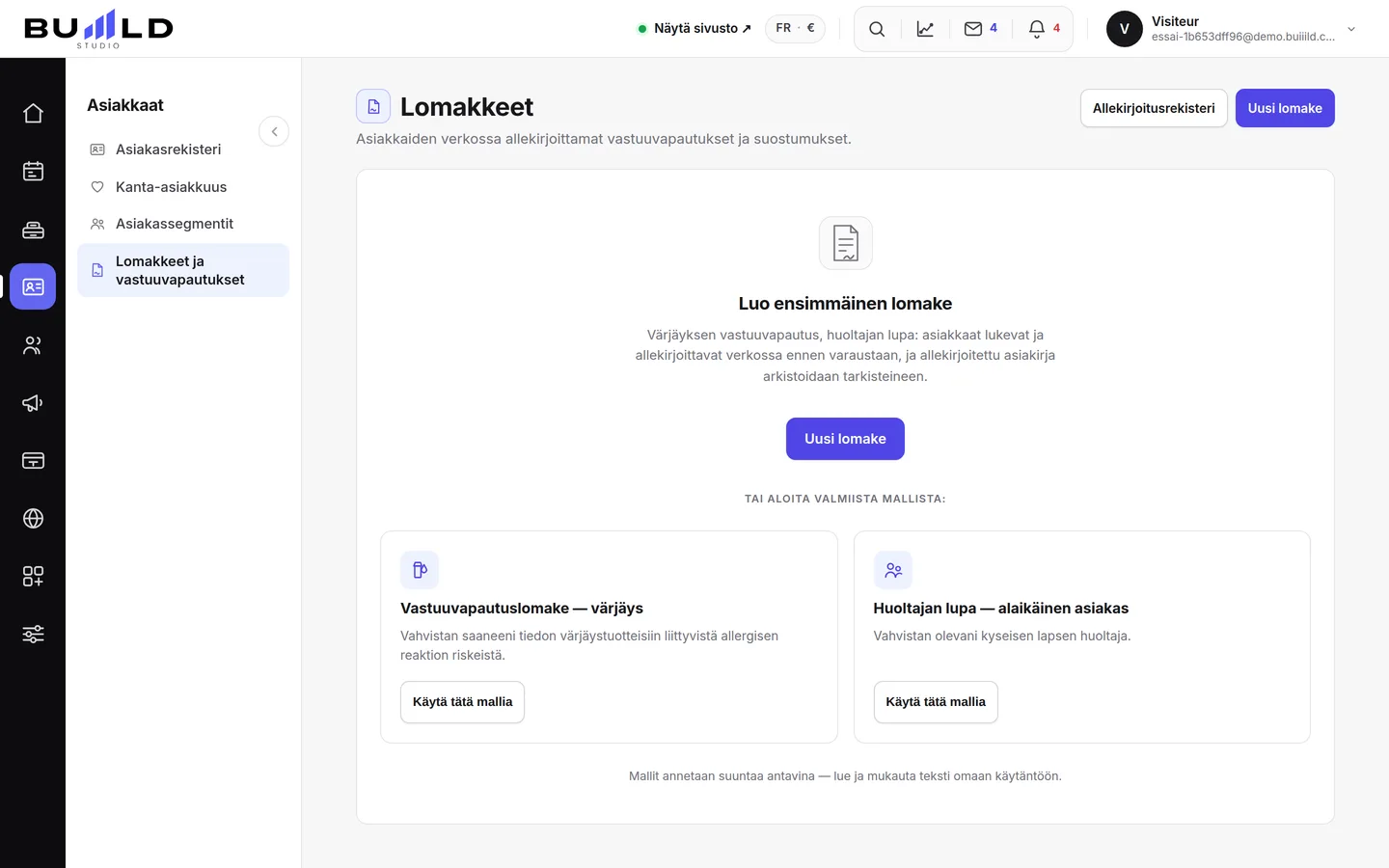Click the search magnifier icon

pyautogui.click(x=877, y=29)
